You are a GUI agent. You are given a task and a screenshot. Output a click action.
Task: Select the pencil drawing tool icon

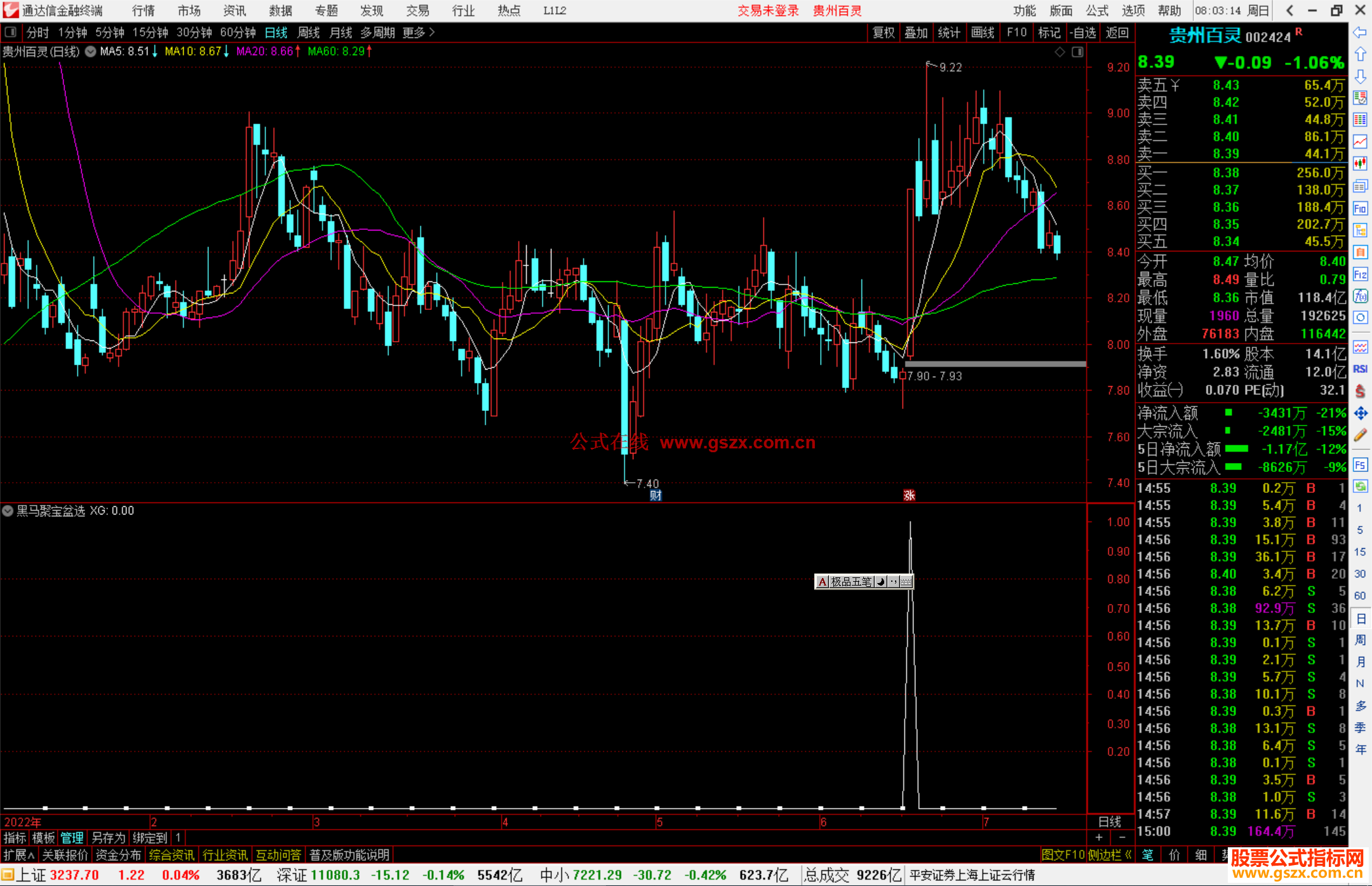(1360, 435)
